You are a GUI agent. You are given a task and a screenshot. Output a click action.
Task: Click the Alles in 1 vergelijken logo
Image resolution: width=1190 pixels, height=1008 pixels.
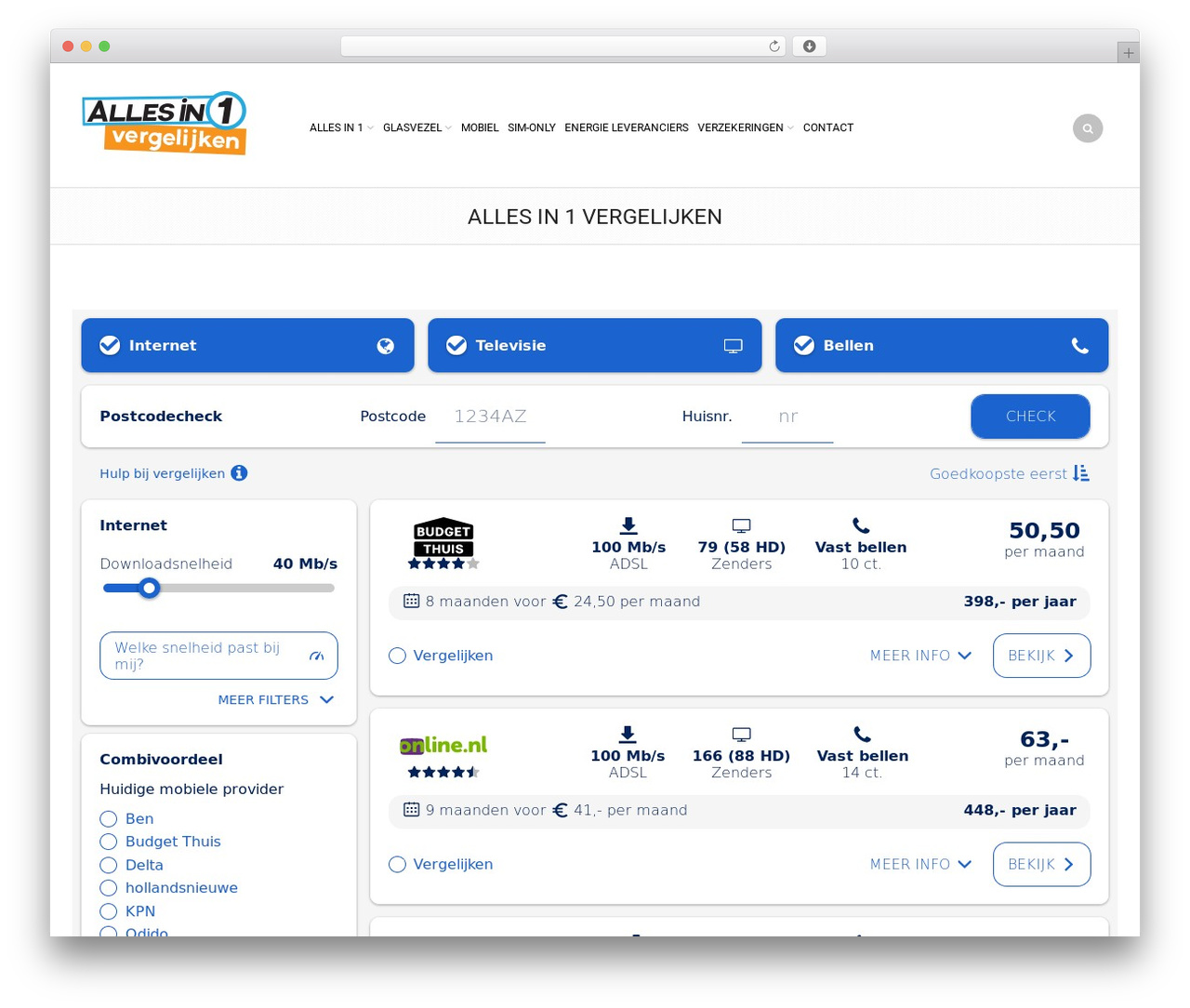[164, 123]
